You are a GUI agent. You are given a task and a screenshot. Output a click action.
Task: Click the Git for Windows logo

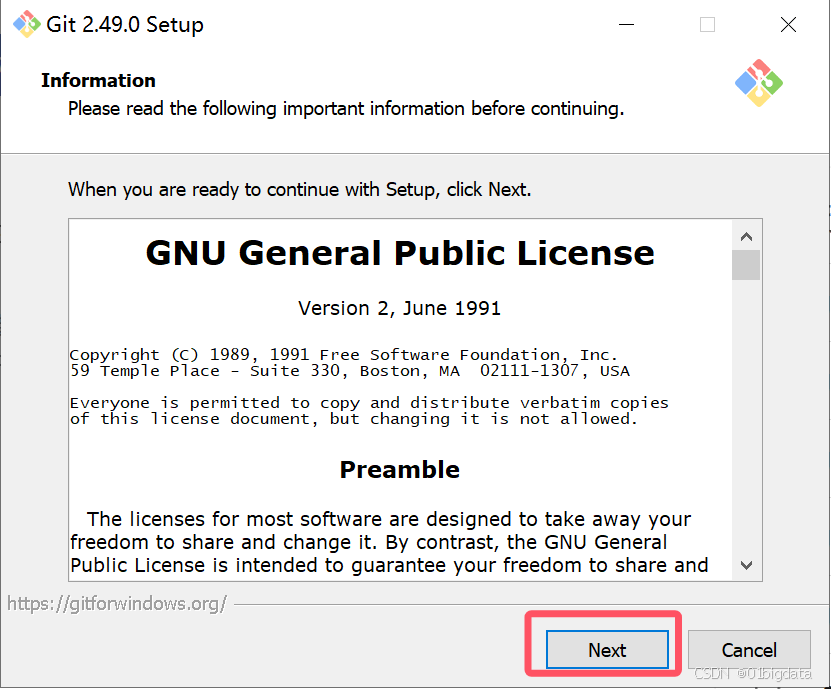tap(757, 84)
